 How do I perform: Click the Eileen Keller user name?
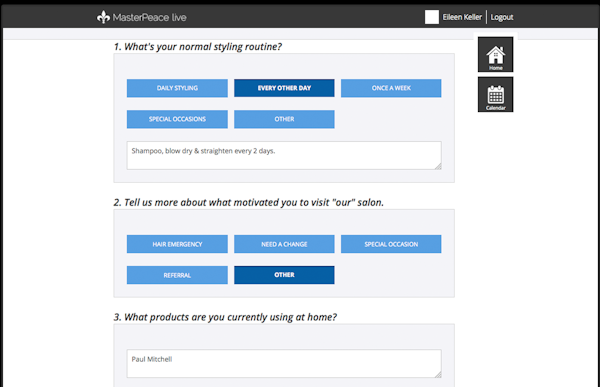click(462, 17)
